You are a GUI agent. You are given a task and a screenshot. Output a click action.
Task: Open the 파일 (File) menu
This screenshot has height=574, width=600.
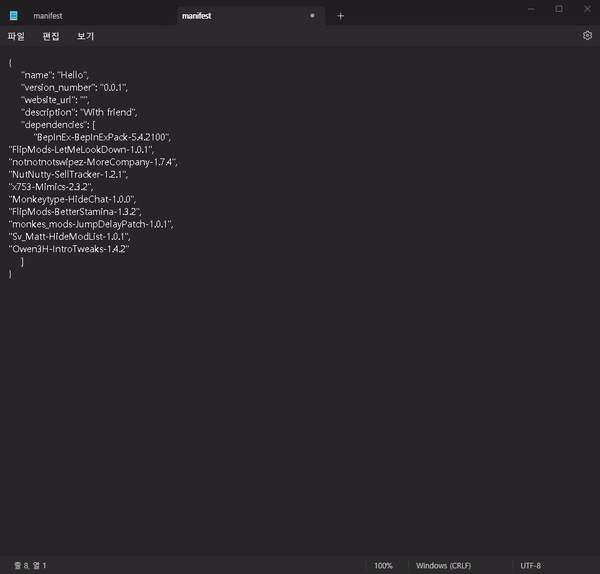[16, 36]
